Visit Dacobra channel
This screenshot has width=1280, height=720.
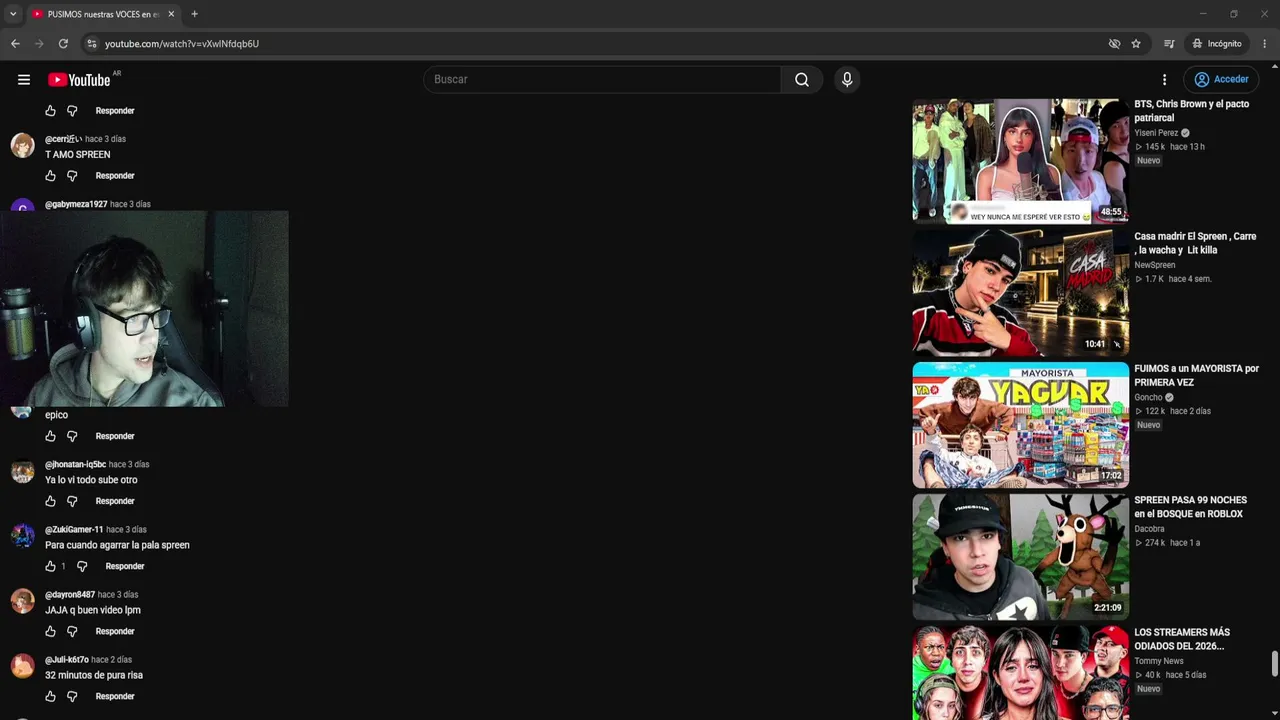pyautogui.click(x=1149, y=529)
